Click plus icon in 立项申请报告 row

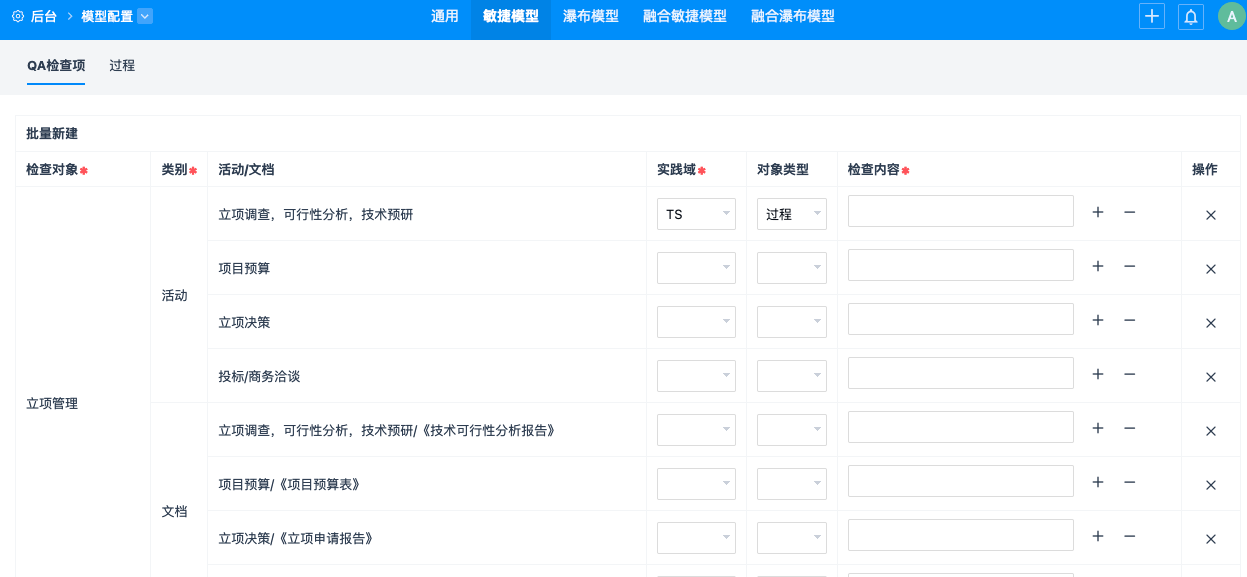click(x=1097, y=536)
